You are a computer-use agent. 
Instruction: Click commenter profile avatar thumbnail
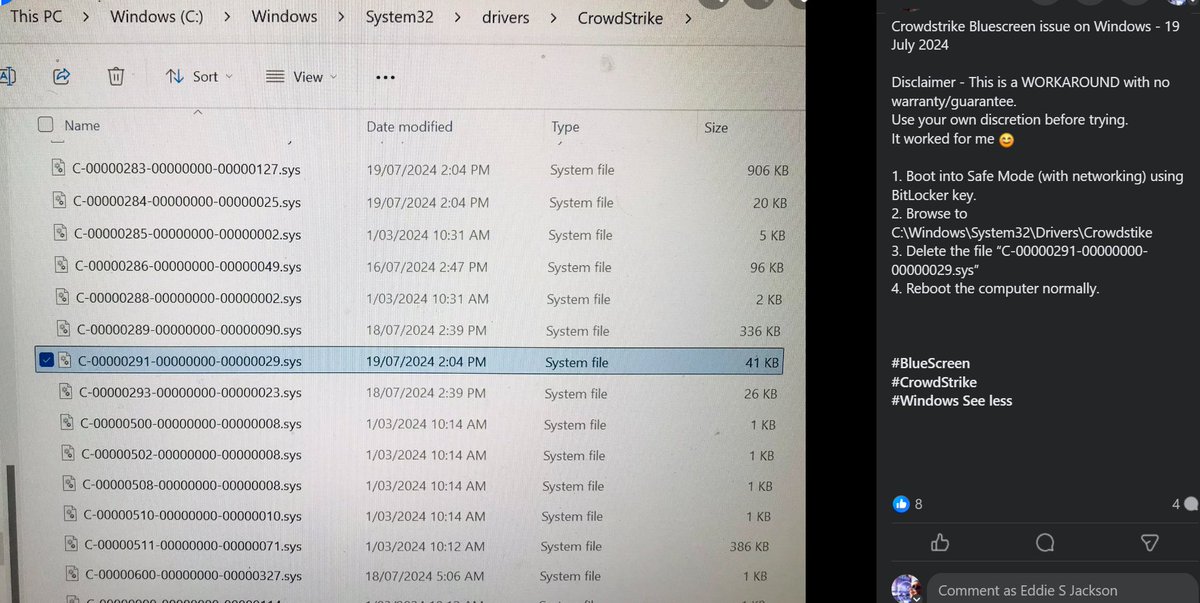(x=906, y=589)
